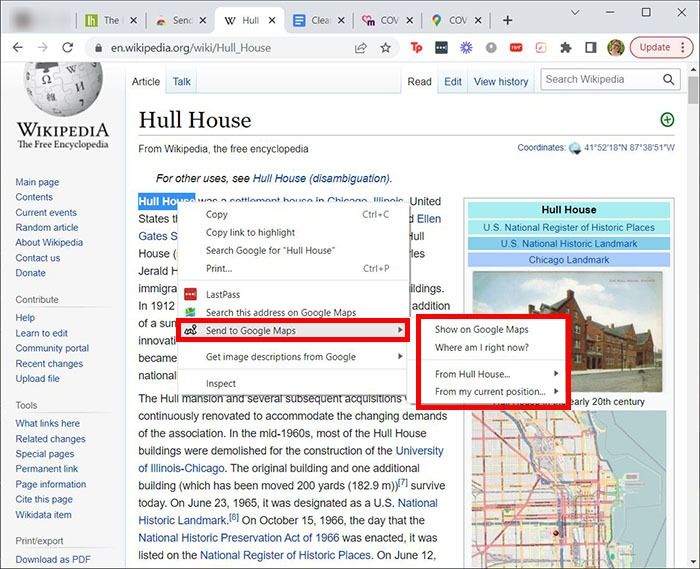
Task: Open the Main page sidebar link
Action: (x=37, y=182)
